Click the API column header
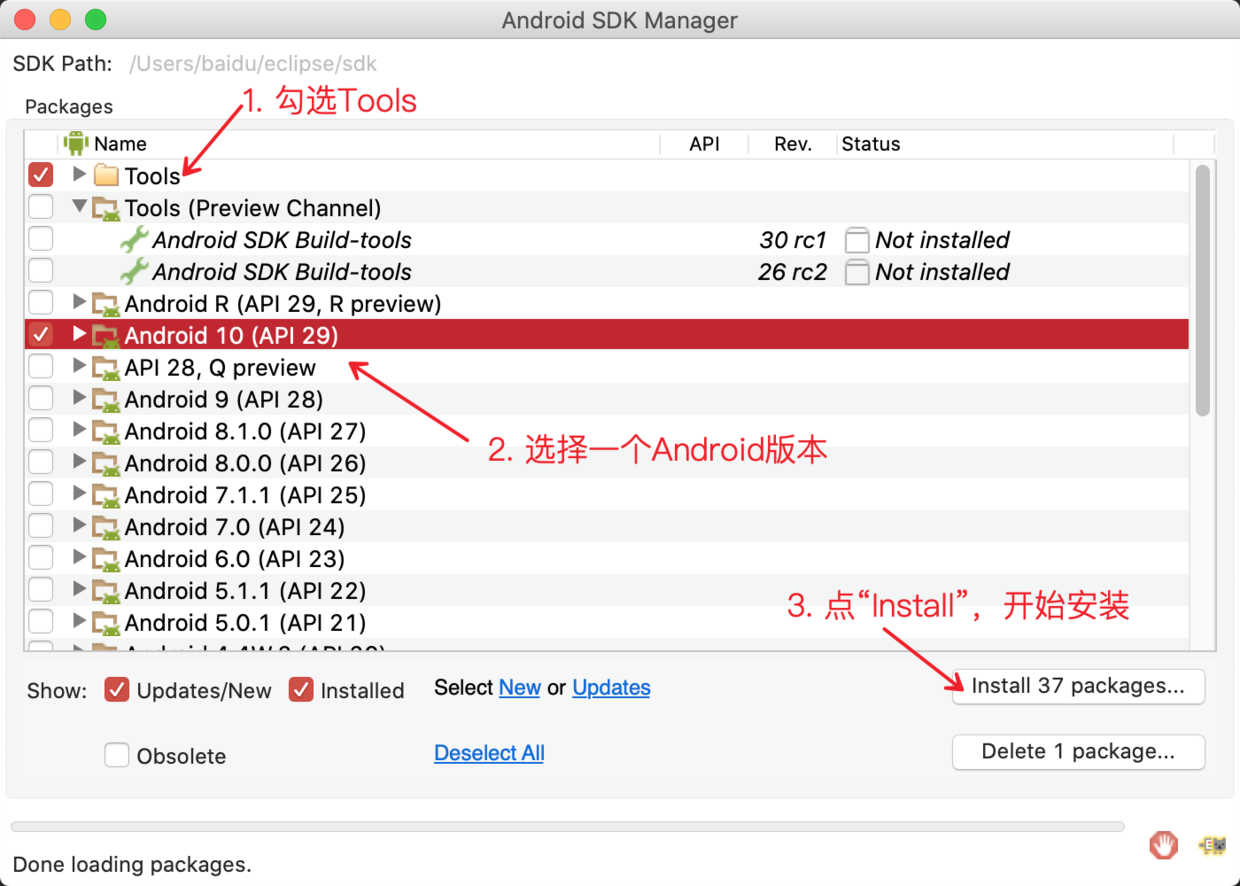Screen dimensions: 1240x886 pos(705,144)
